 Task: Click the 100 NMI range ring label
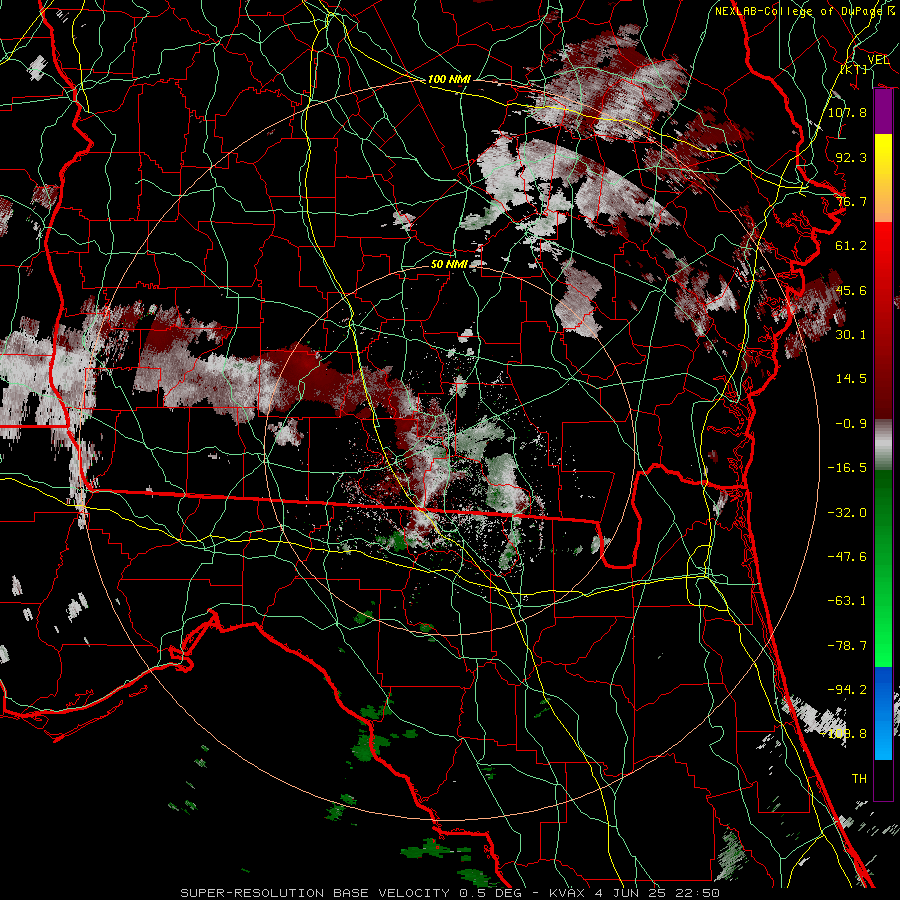pos(449,79)
